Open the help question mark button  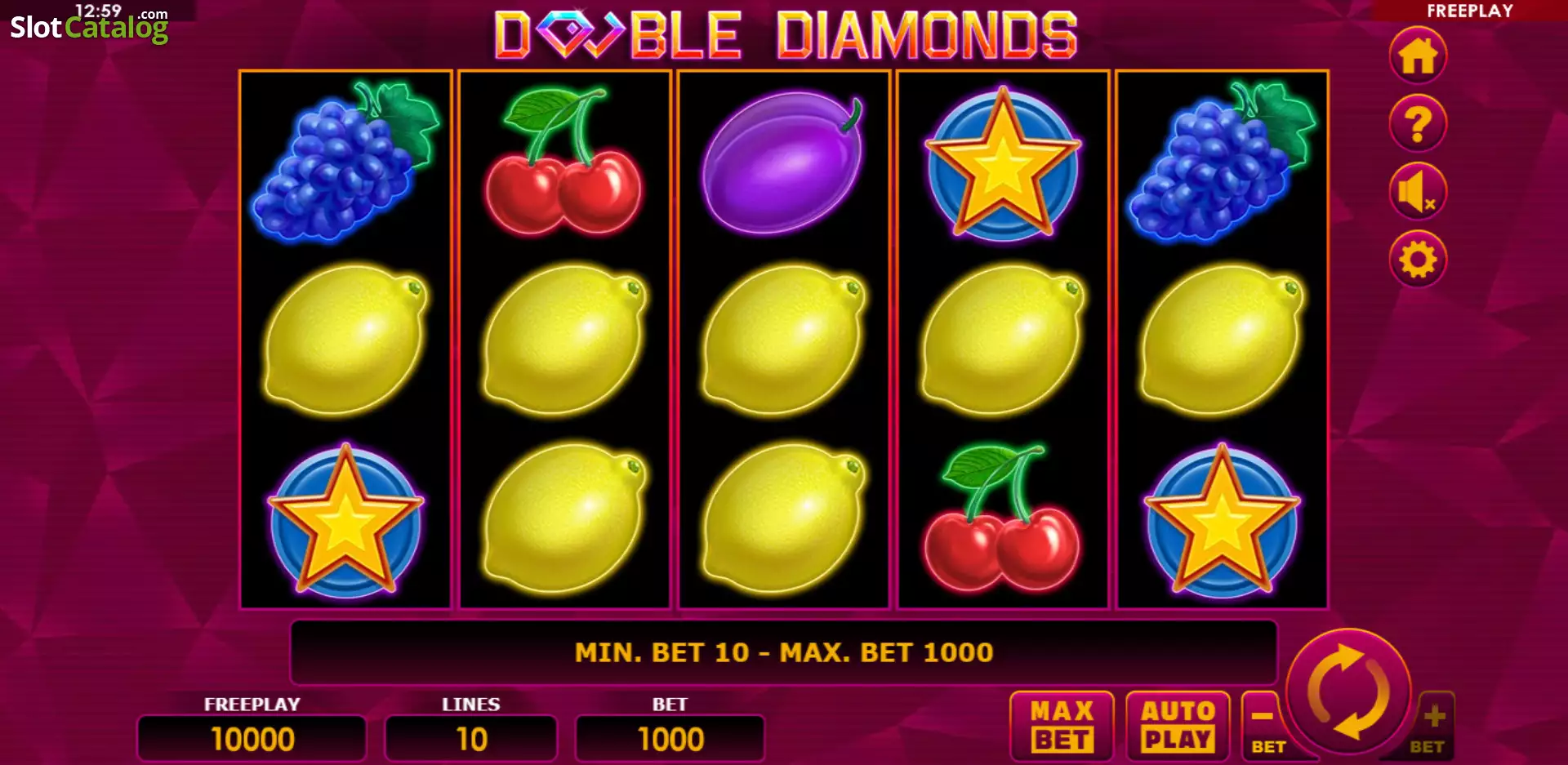1418,123
